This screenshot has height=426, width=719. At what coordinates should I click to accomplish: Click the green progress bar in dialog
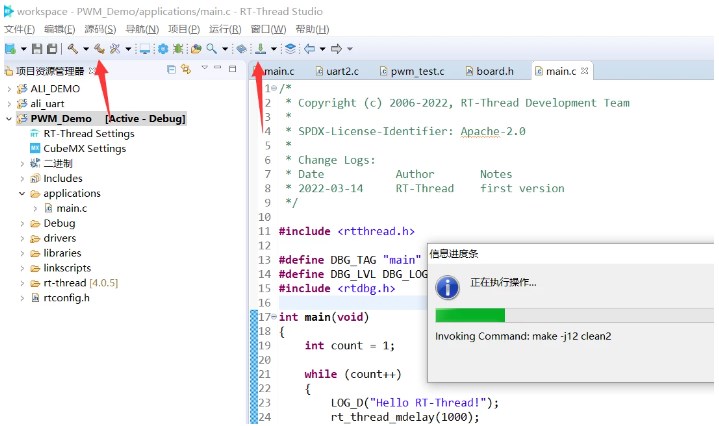point(470,315)
